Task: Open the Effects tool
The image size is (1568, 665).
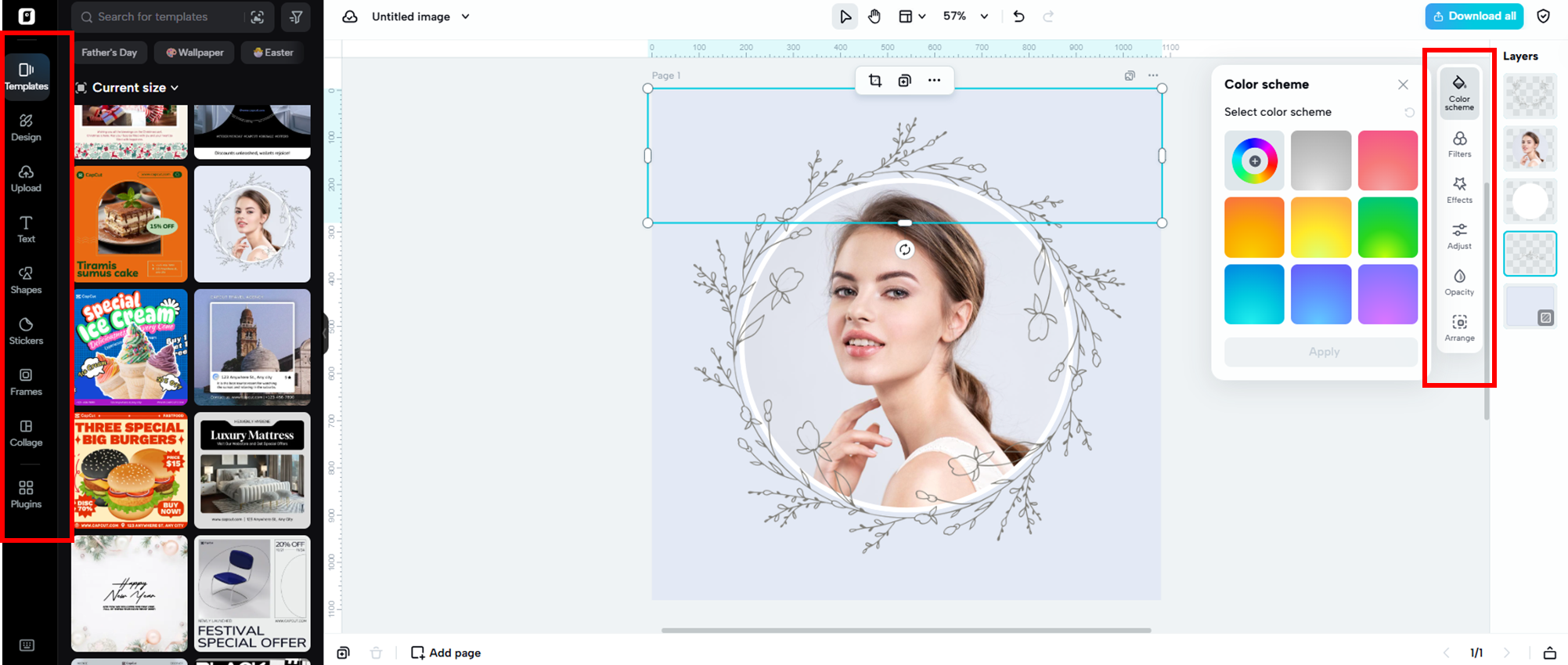Action: click(x=1459, y=190)
